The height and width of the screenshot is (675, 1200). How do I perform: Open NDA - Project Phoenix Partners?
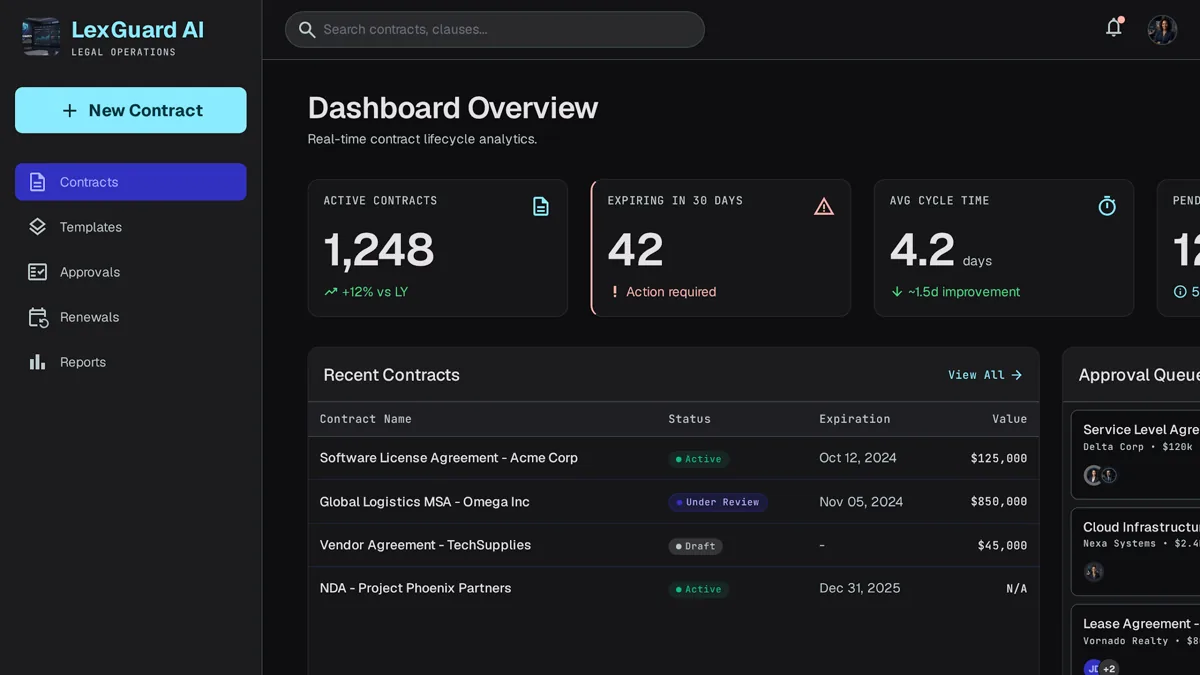[416, 588]
